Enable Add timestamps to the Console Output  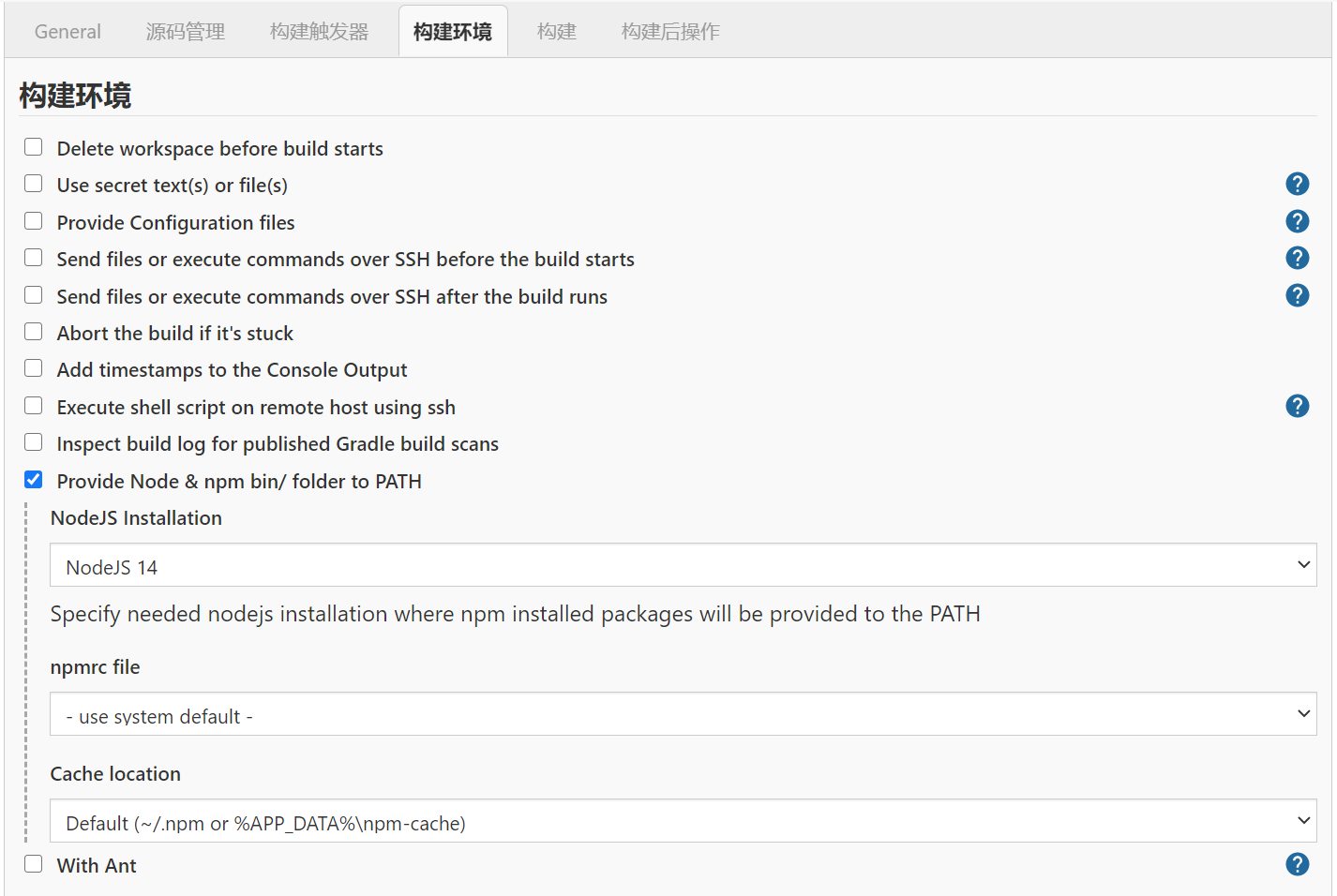point(34,368)
